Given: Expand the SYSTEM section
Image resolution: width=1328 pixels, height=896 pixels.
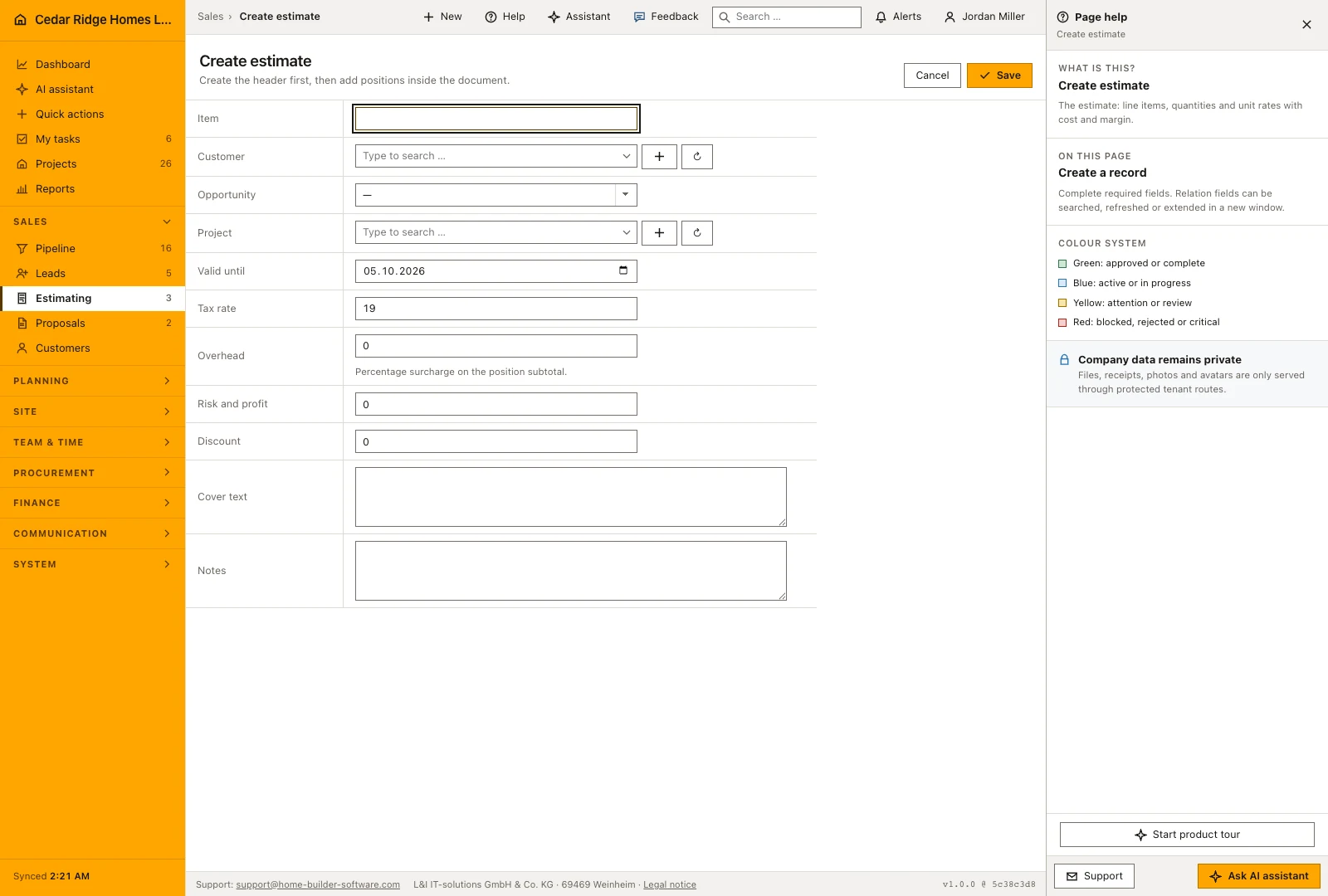Looking at the screenshot, I should click(92, 564).
